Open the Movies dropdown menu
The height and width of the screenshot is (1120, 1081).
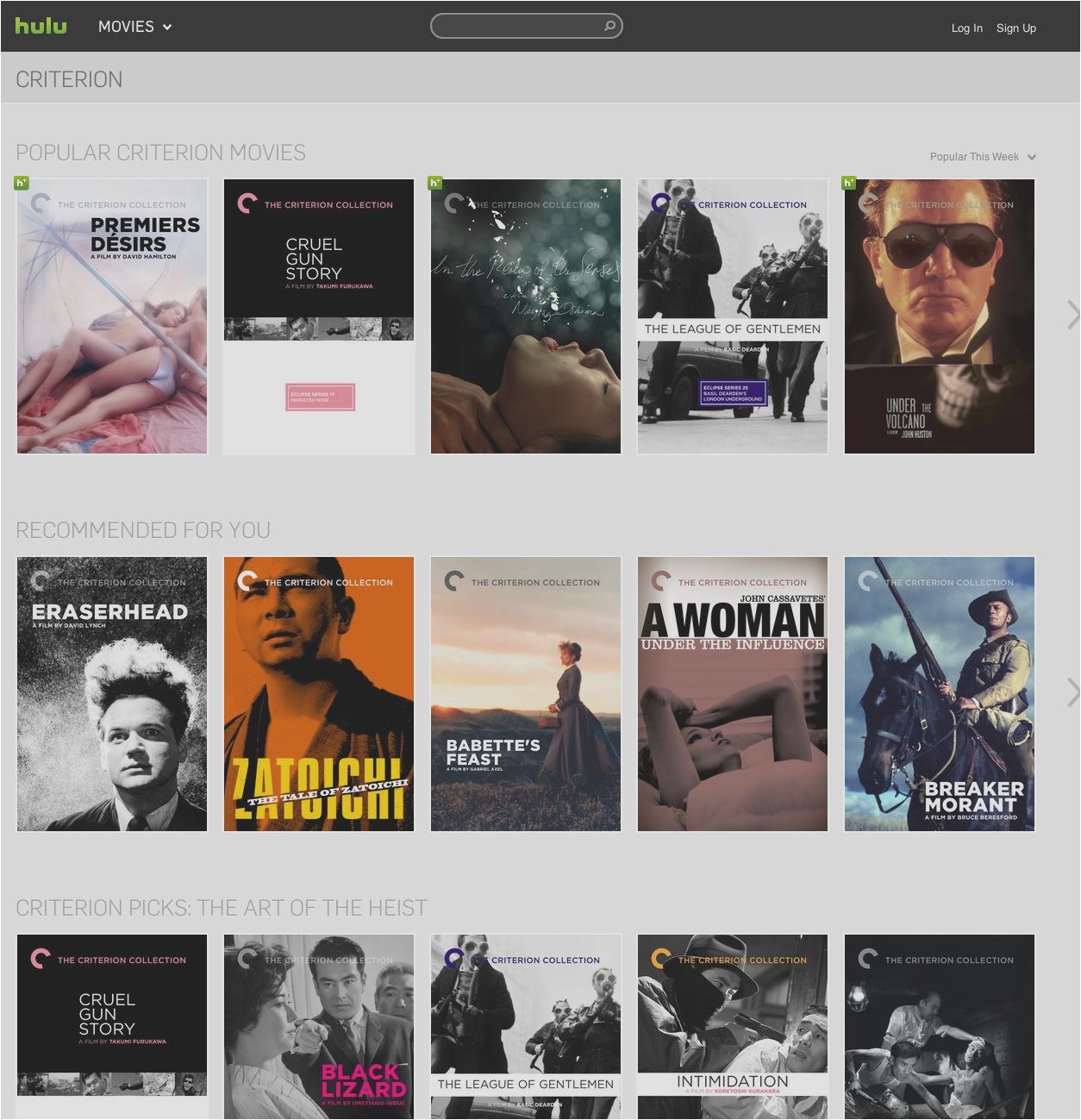(135, 27)
